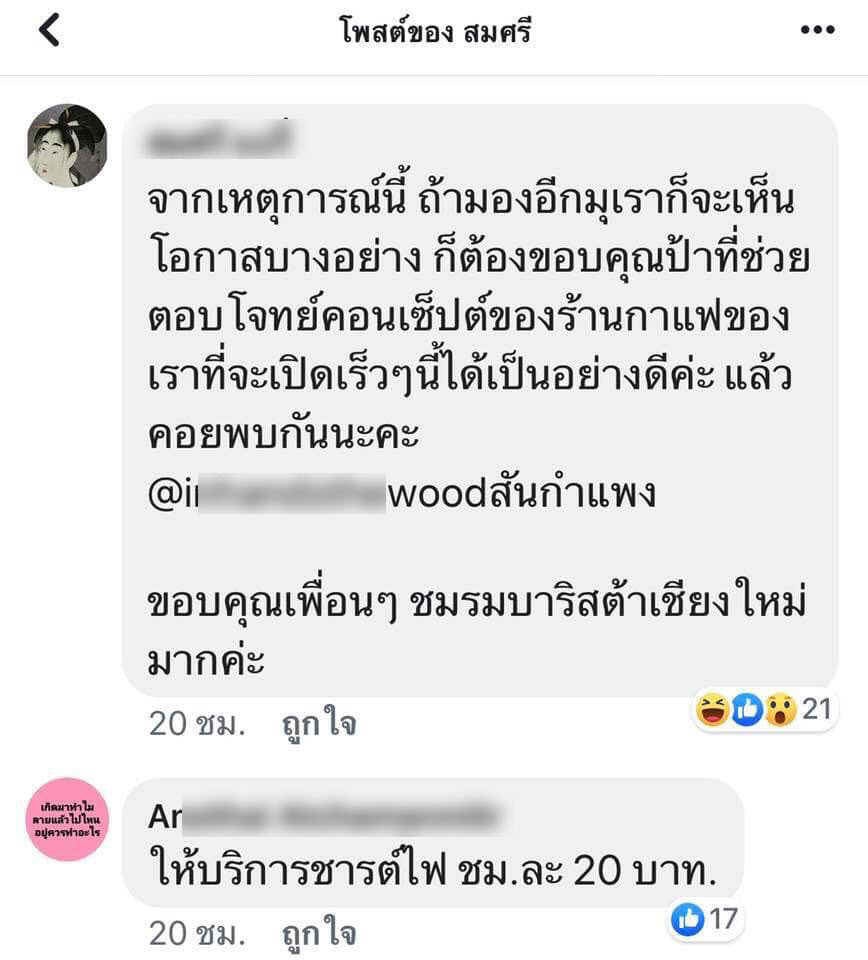Viewport: 868px width, 960px height.
Task: Tap the Wow surprised reaction emoji
Action: (780, 710)
